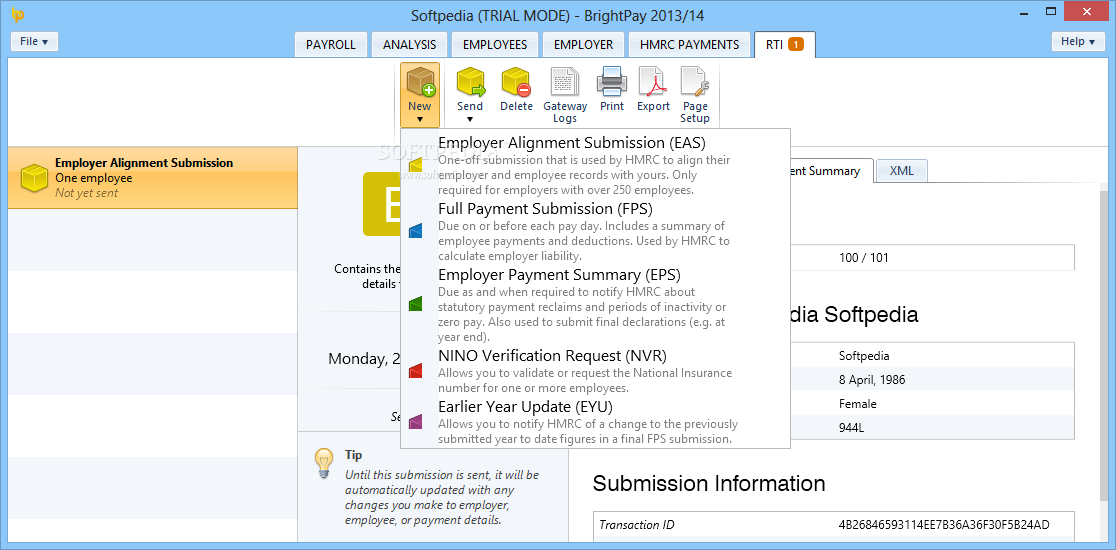Click the yellow EAS envelope icon
Viewport: 1116px width, 550px height.
click(416, 166)
